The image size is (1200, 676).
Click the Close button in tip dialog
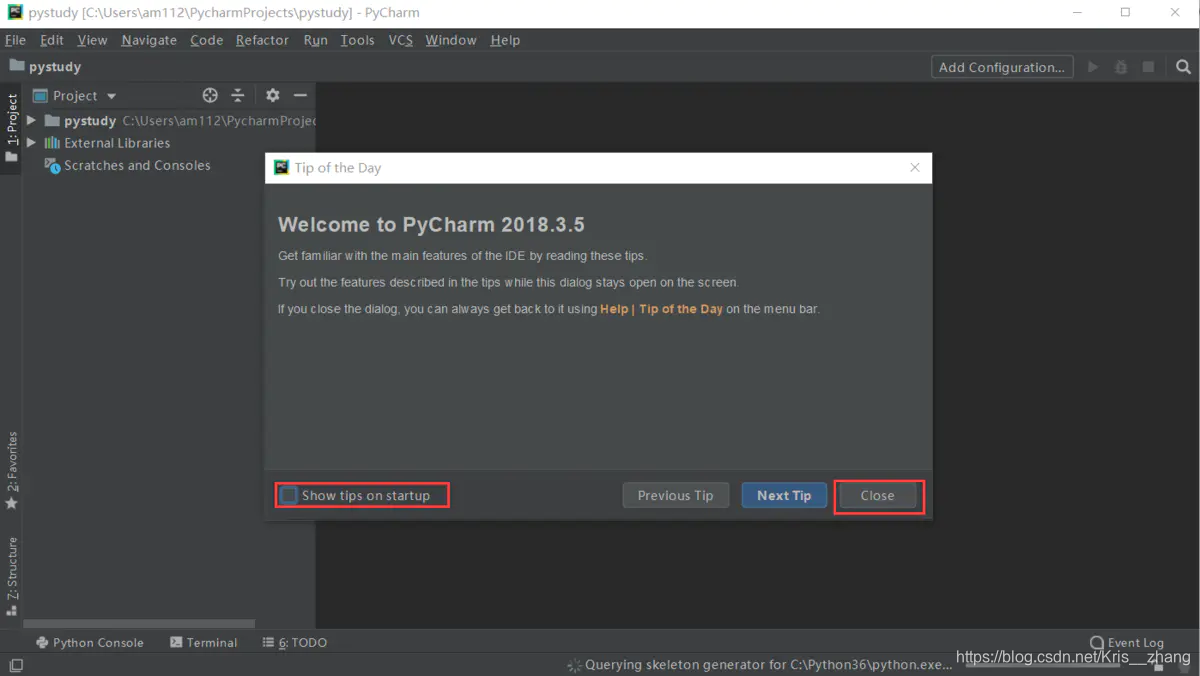click(878, 495)
